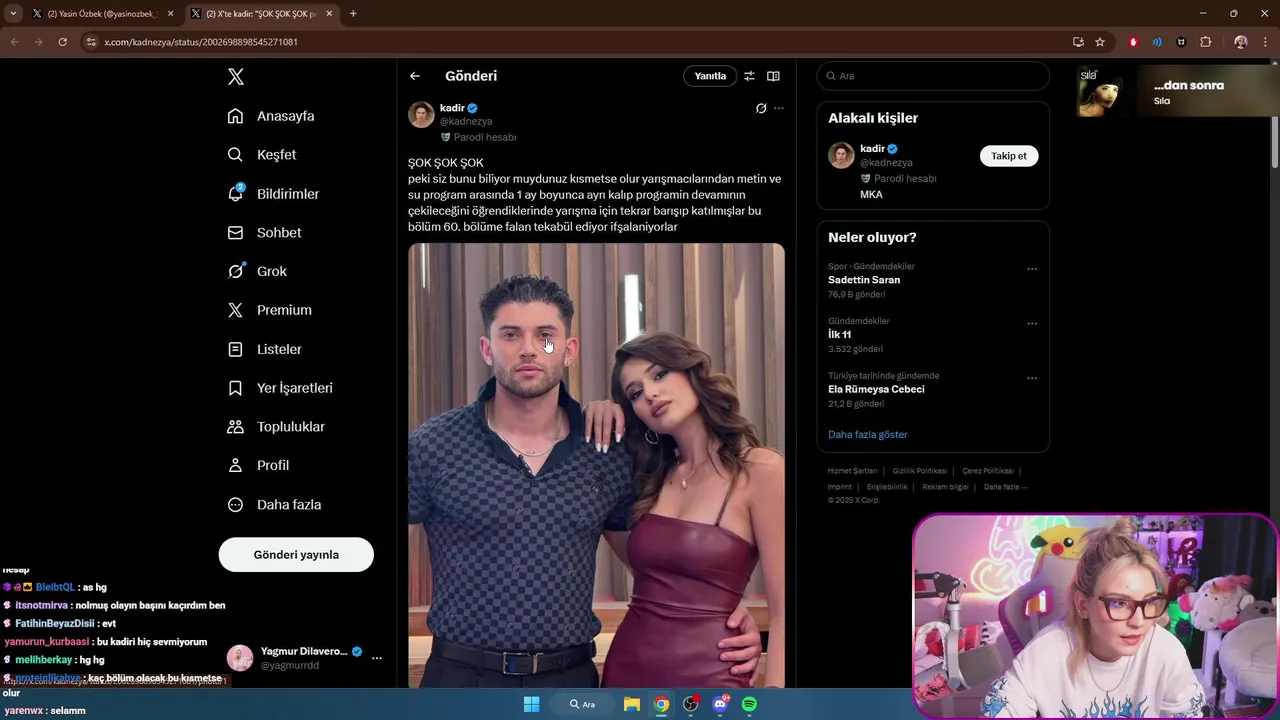Click kadir's avatar in Alakalı kişiler
Viewport: 1280px width, 720px height.
click(x=841, y=155)
